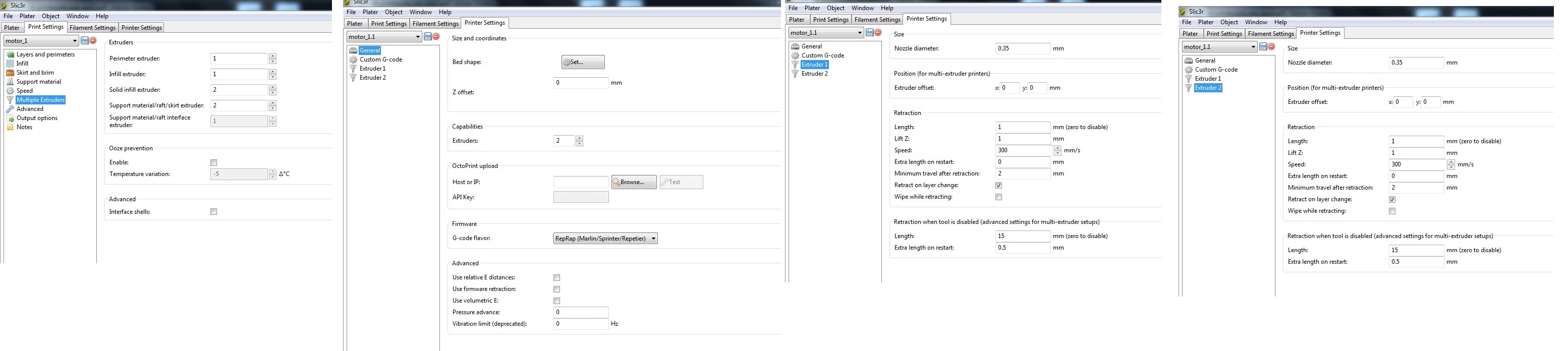Open motor_1.1 dropdown in window with Extruder 2 selected

[x=1219, y=46]
